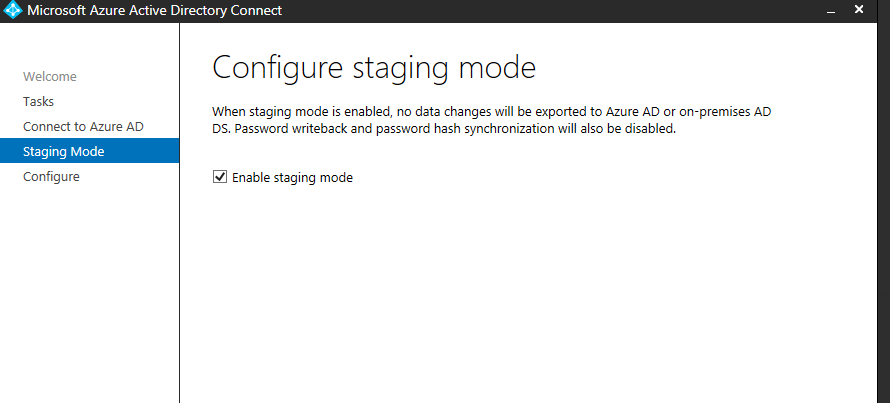This screenshot has width=890, height=403.
Task: Jump to the Configure step
Action: coord(51,177)
